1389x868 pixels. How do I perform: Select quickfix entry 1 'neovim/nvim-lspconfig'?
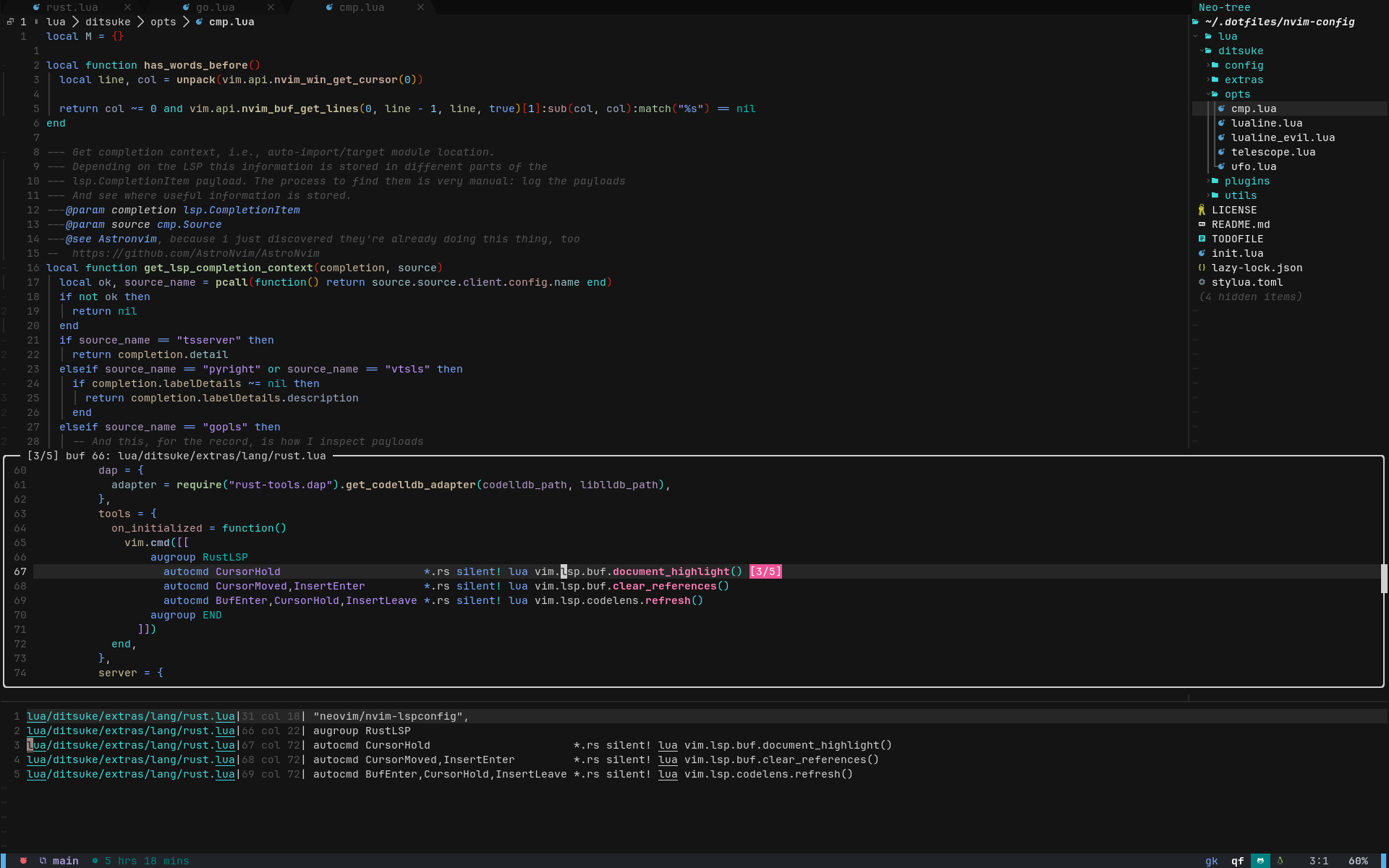[x=694, y=716]
